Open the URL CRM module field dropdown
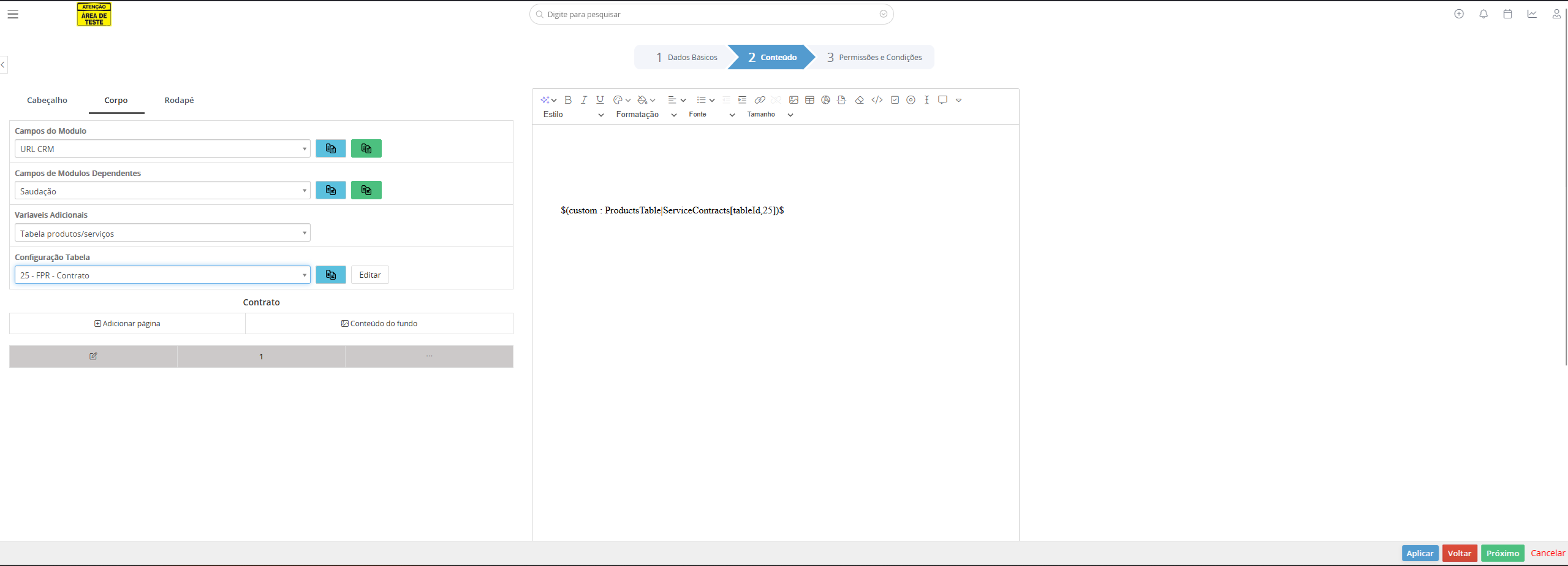The width and height of the screenshot is (1568, 566). click(162, 148)
